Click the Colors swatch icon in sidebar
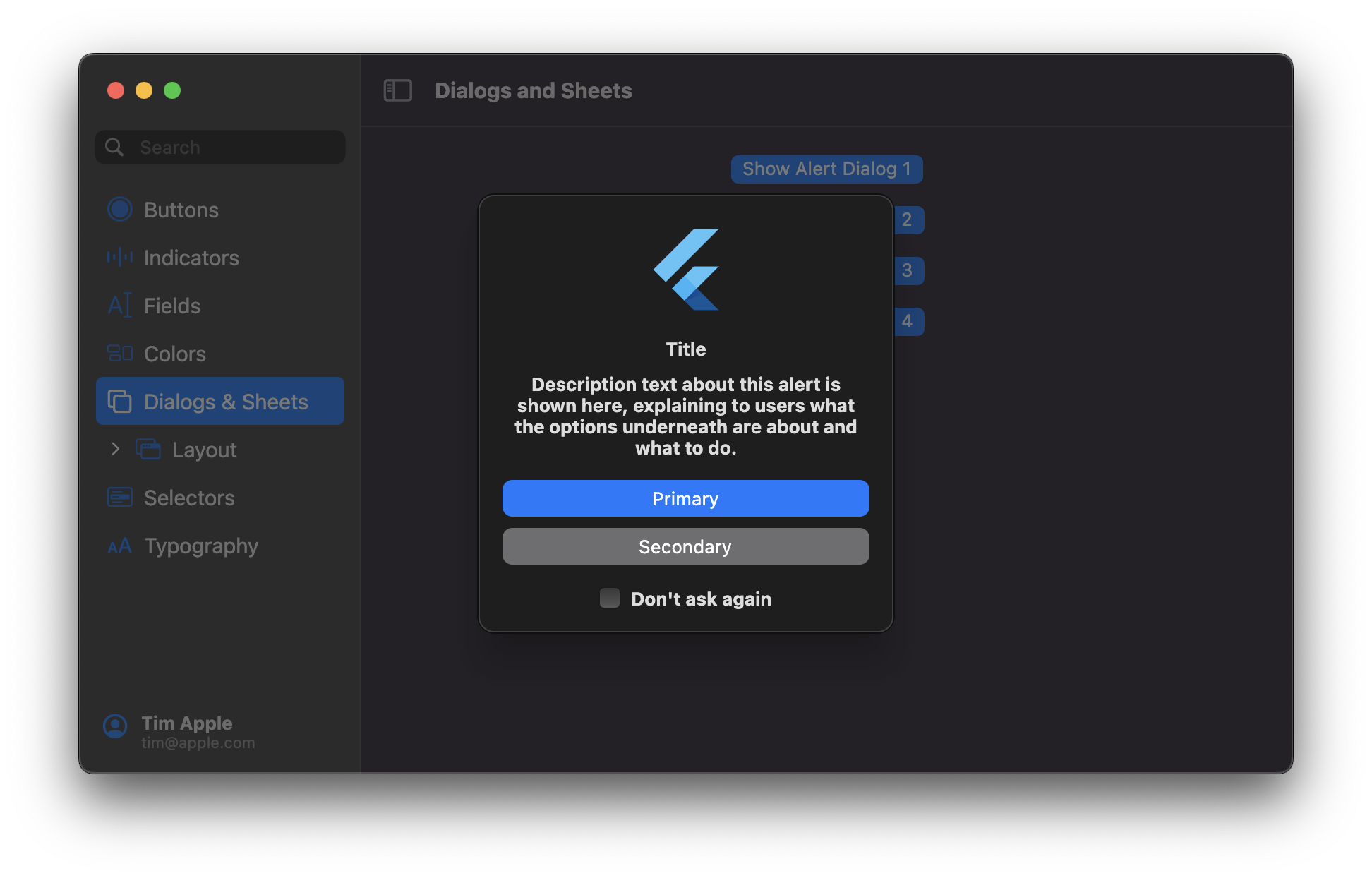 click(x=119, y=353)
